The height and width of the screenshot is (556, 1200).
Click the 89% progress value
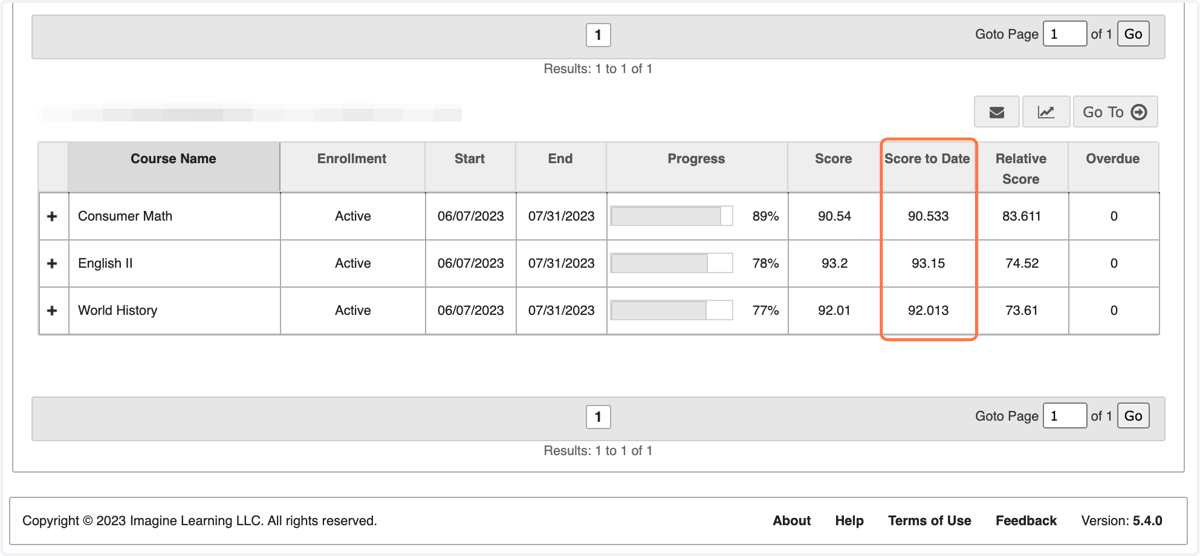[x=766, y=216]
